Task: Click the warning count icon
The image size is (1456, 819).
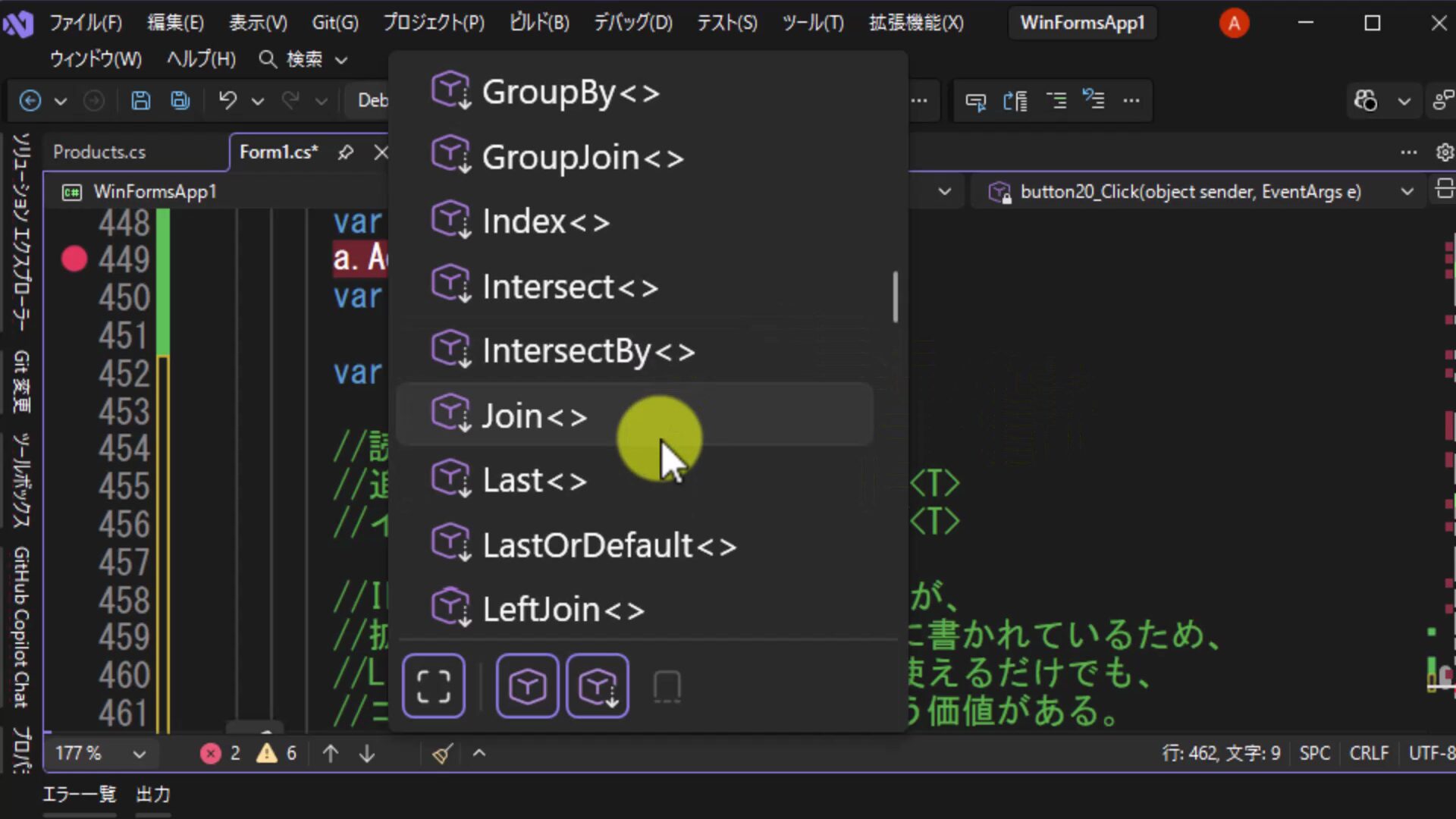Action: click(267, 753)
